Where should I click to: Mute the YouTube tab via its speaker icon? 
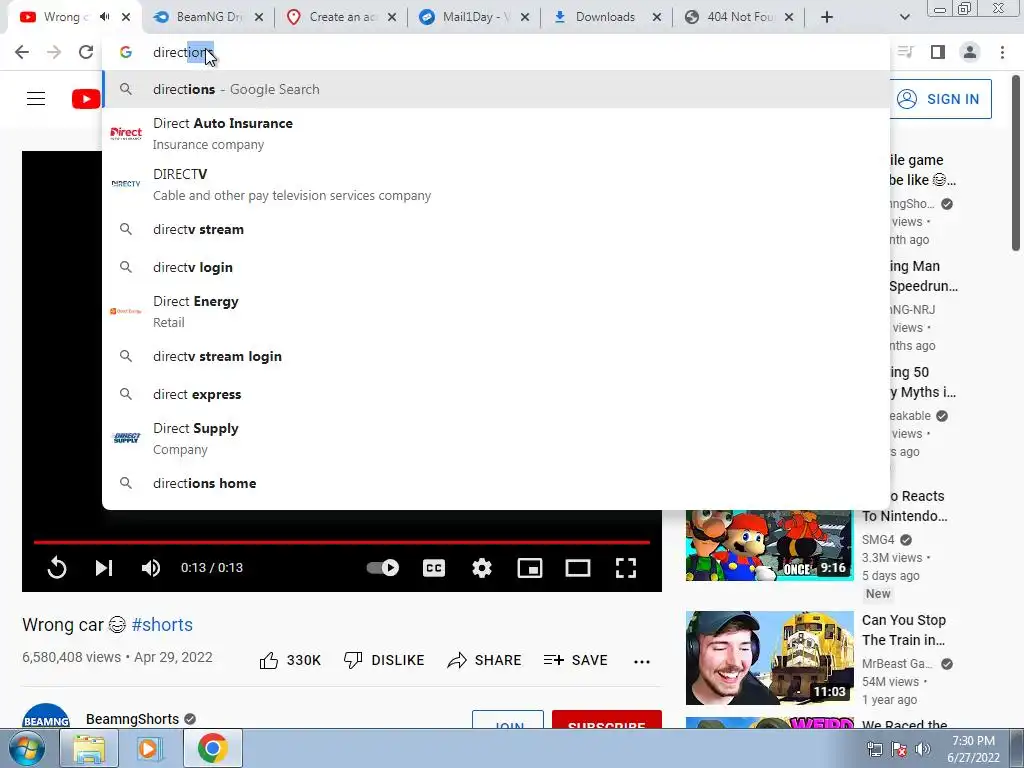[104, 17]
